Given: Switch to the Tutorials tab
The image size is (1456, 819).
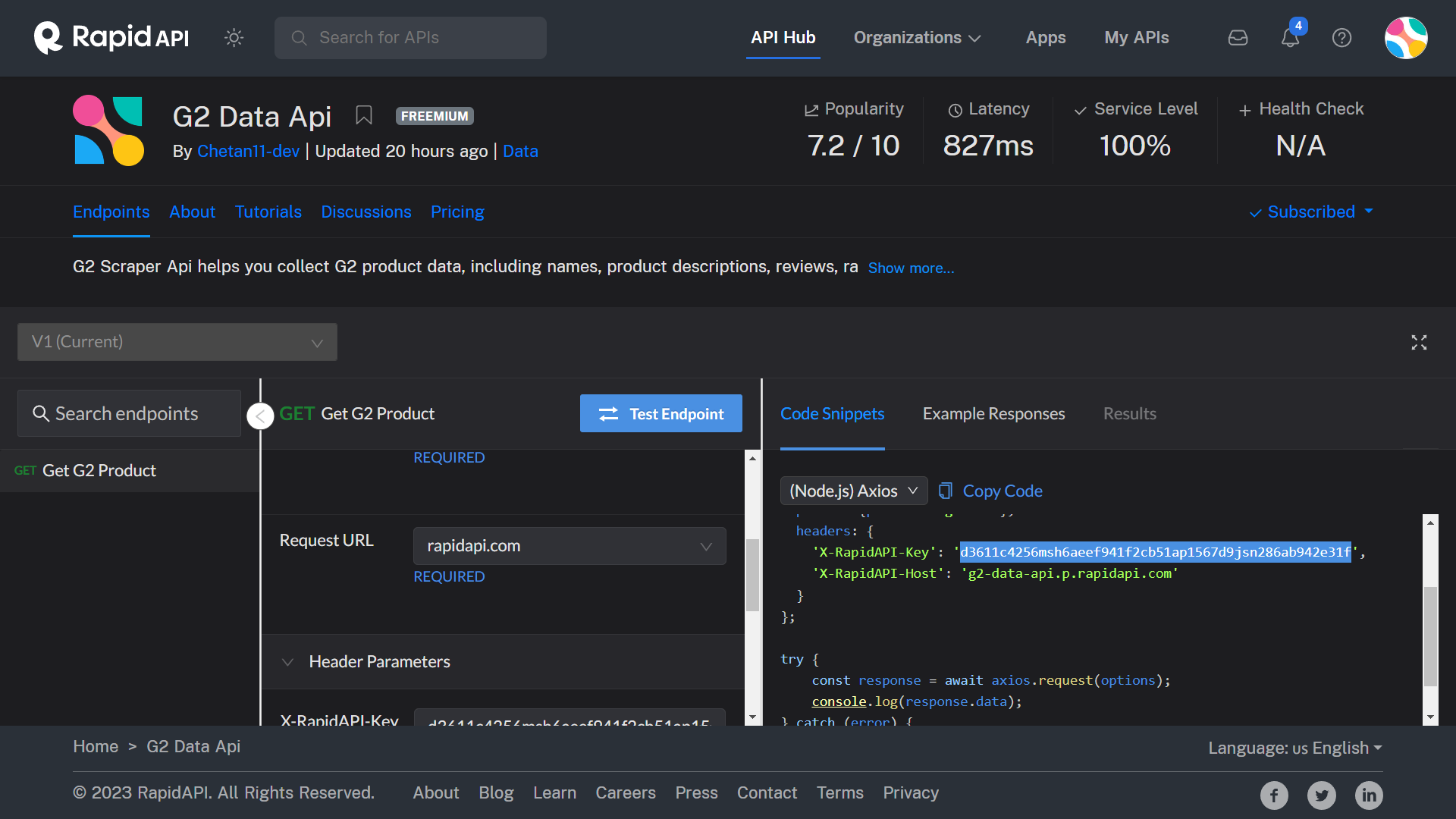Looking at the screenshot, I should [268, 212].
